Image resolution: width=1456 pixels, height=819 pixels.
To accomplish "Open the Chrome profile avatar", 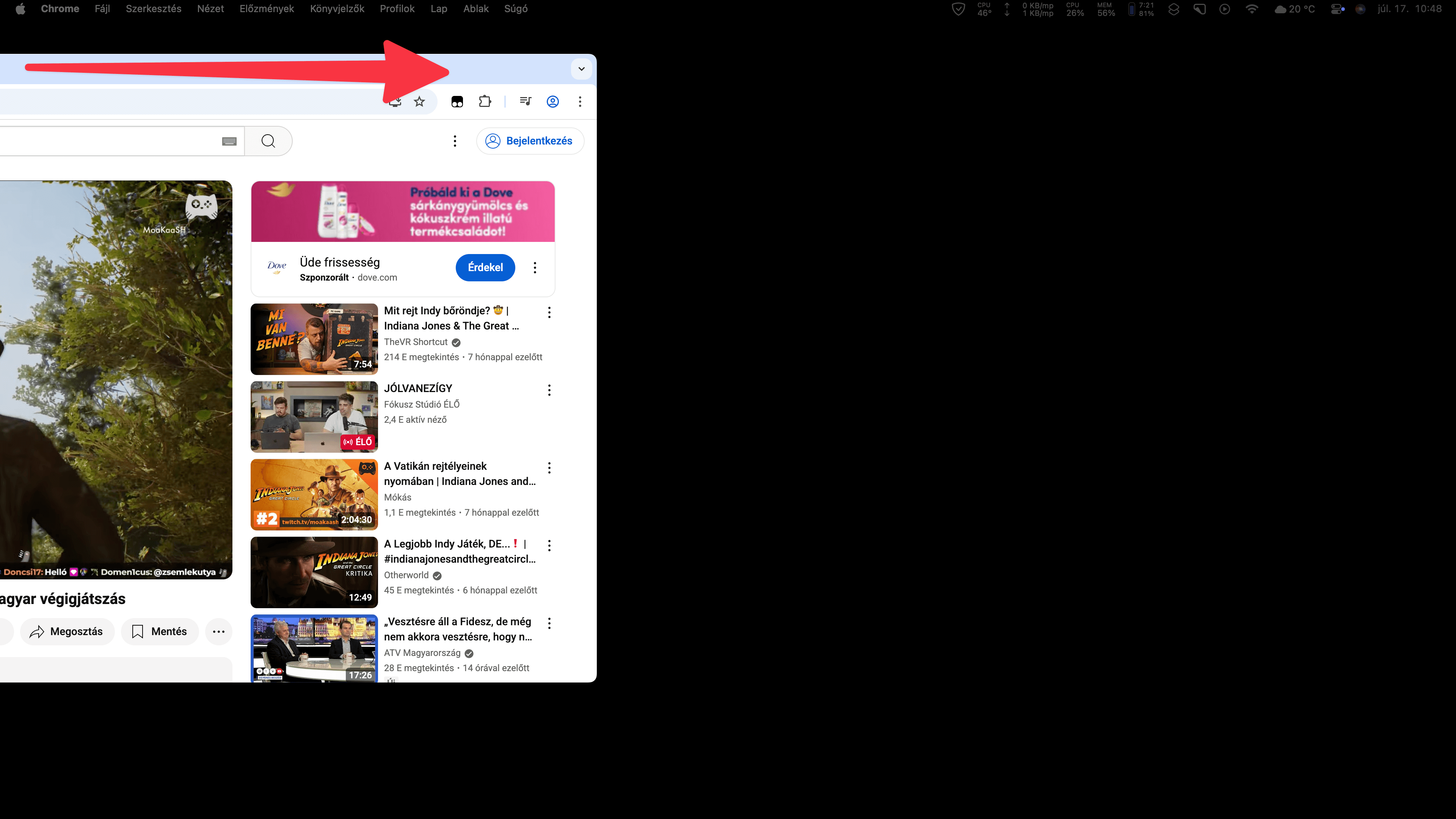I will (553, 102).
